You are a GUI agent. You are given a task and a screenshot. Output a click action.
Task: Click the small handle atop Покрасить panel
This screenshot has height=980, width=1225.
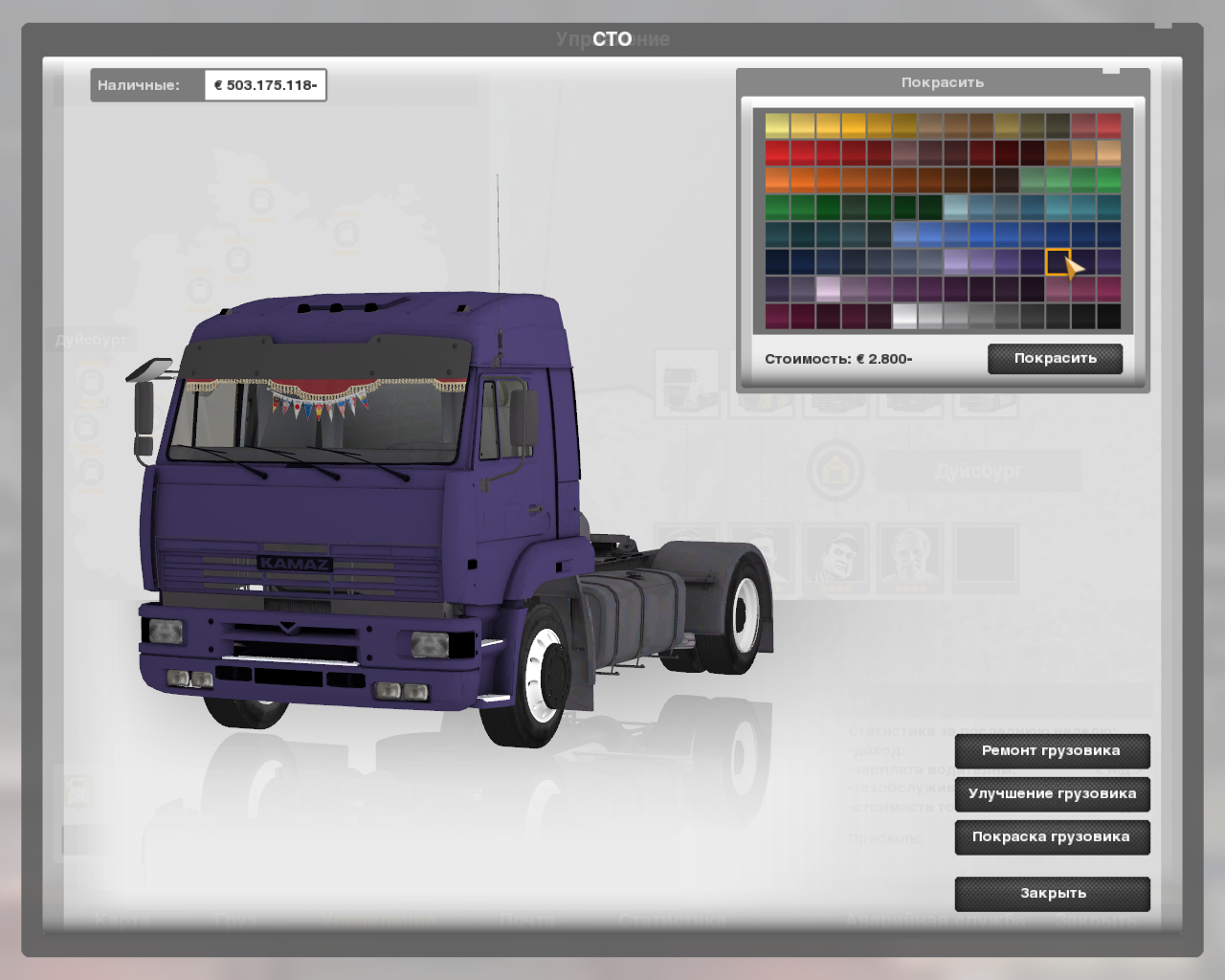click(x=1110, y=69)
